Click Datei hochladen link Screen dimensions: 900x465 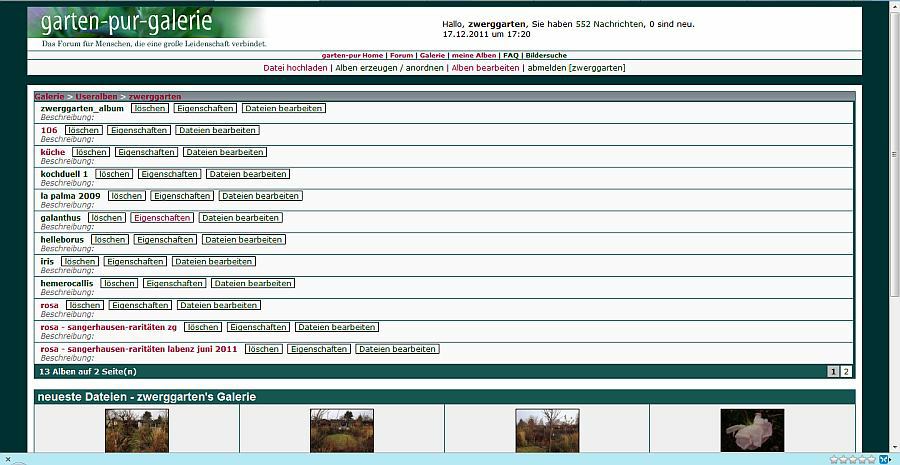pyautogui.click(x=295, y=68)
